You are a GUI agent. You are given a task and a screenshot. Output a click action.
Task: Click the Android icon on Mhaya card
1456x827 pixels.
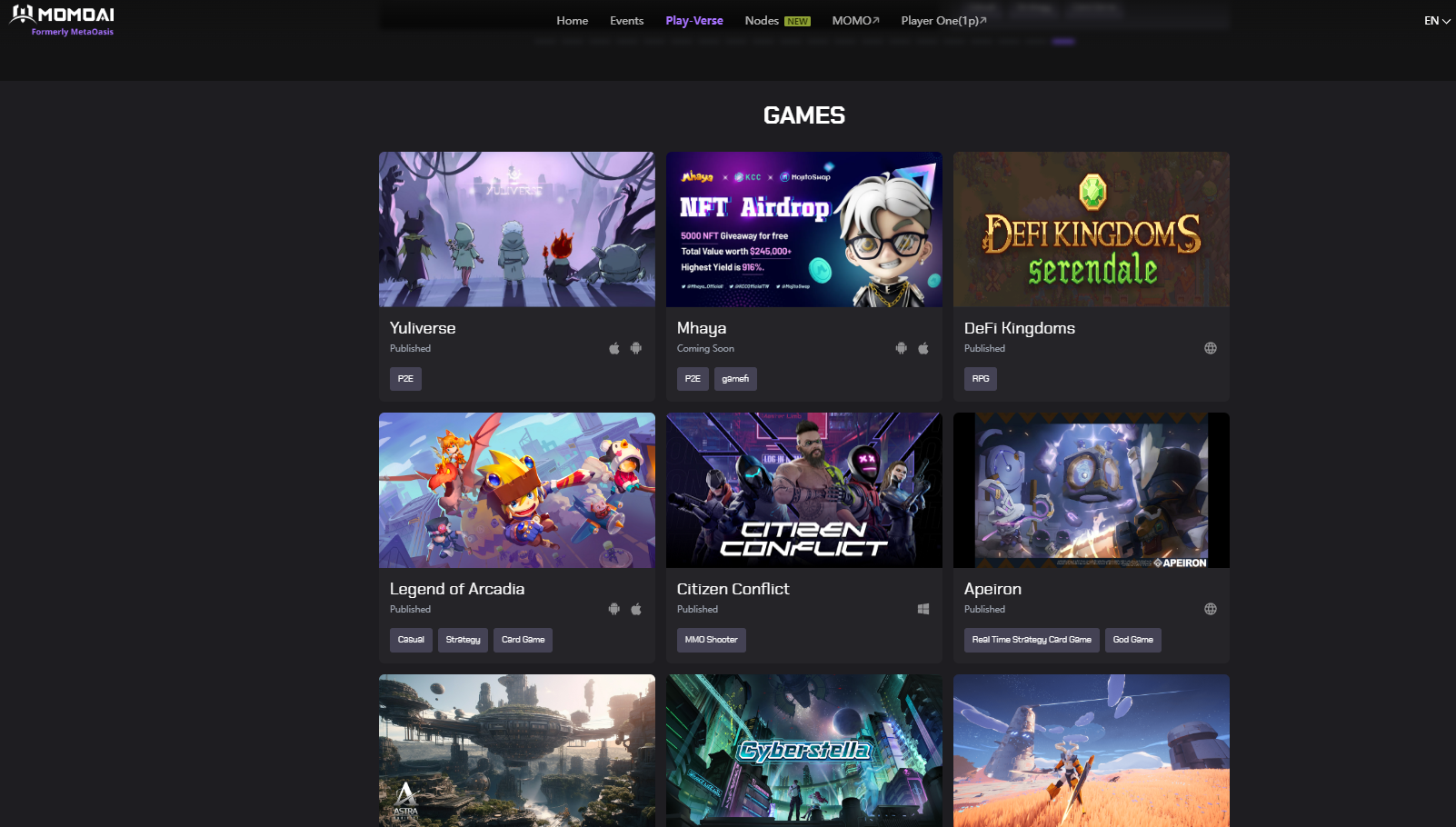pos(901,348)
